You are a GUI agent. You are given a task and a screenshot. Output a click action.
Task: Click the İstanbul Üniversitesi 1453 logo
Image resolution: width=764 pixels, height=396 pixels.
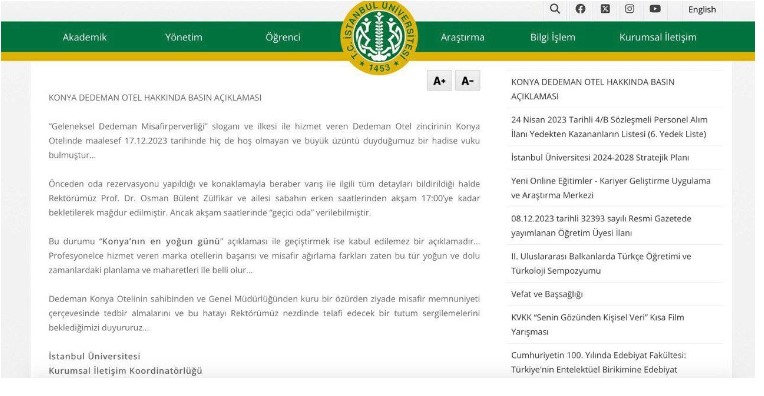(379, 38)
